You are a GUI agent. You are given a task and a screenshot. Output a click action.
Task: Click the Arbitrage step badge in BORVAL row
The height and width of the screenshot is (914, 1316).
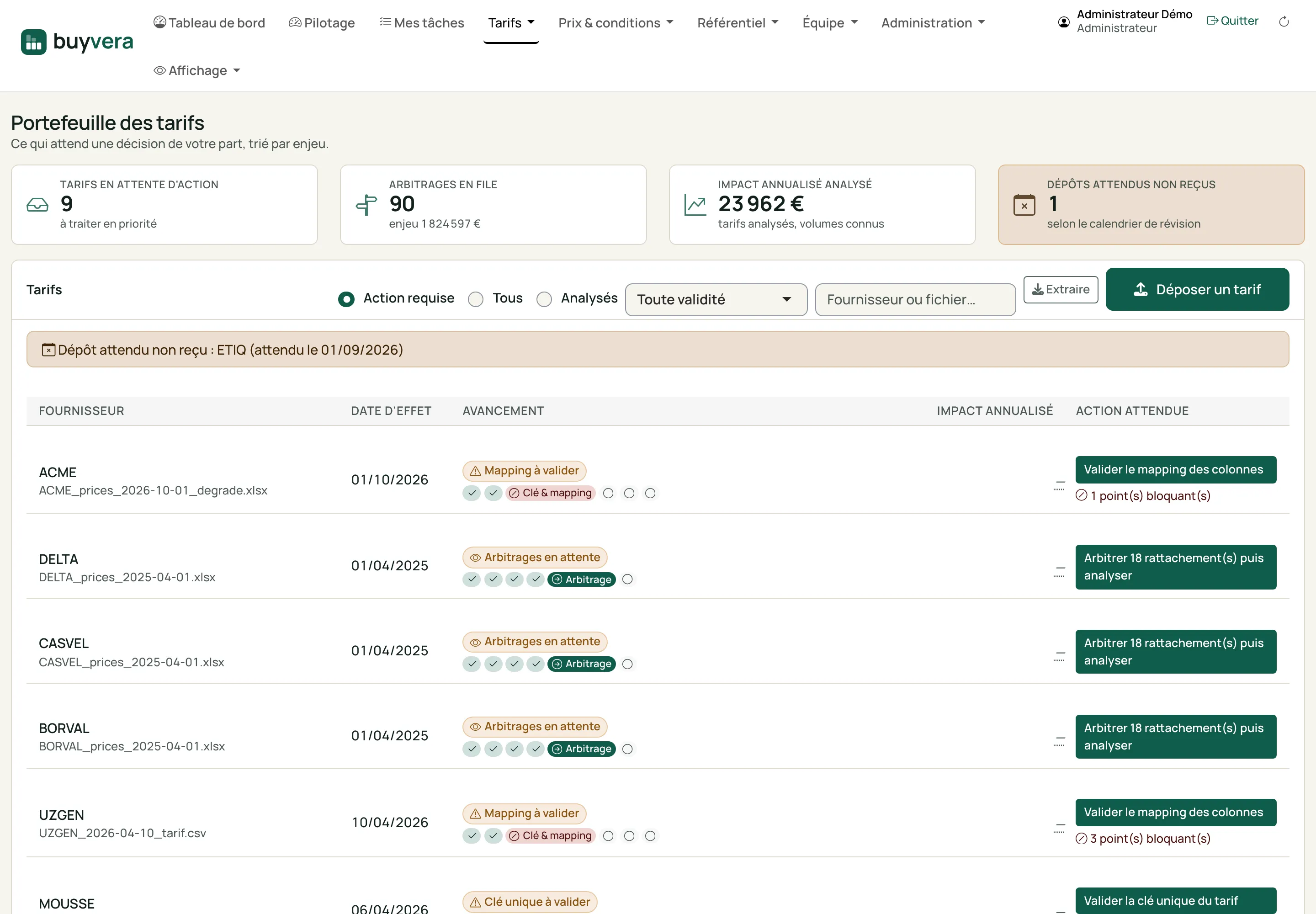[x=582, y=749]
